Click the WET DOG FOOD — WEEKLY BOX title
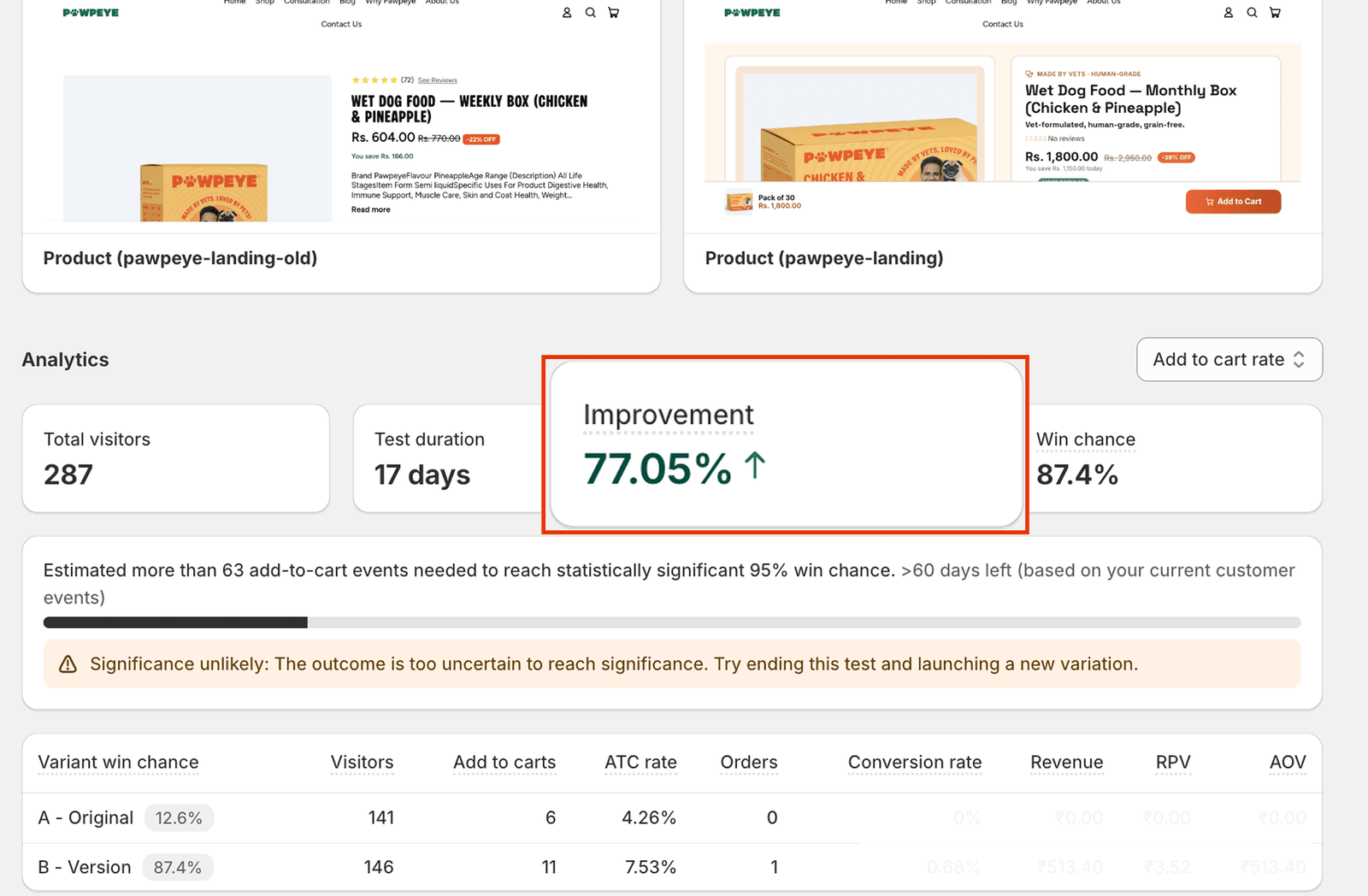 coord(469,109)
